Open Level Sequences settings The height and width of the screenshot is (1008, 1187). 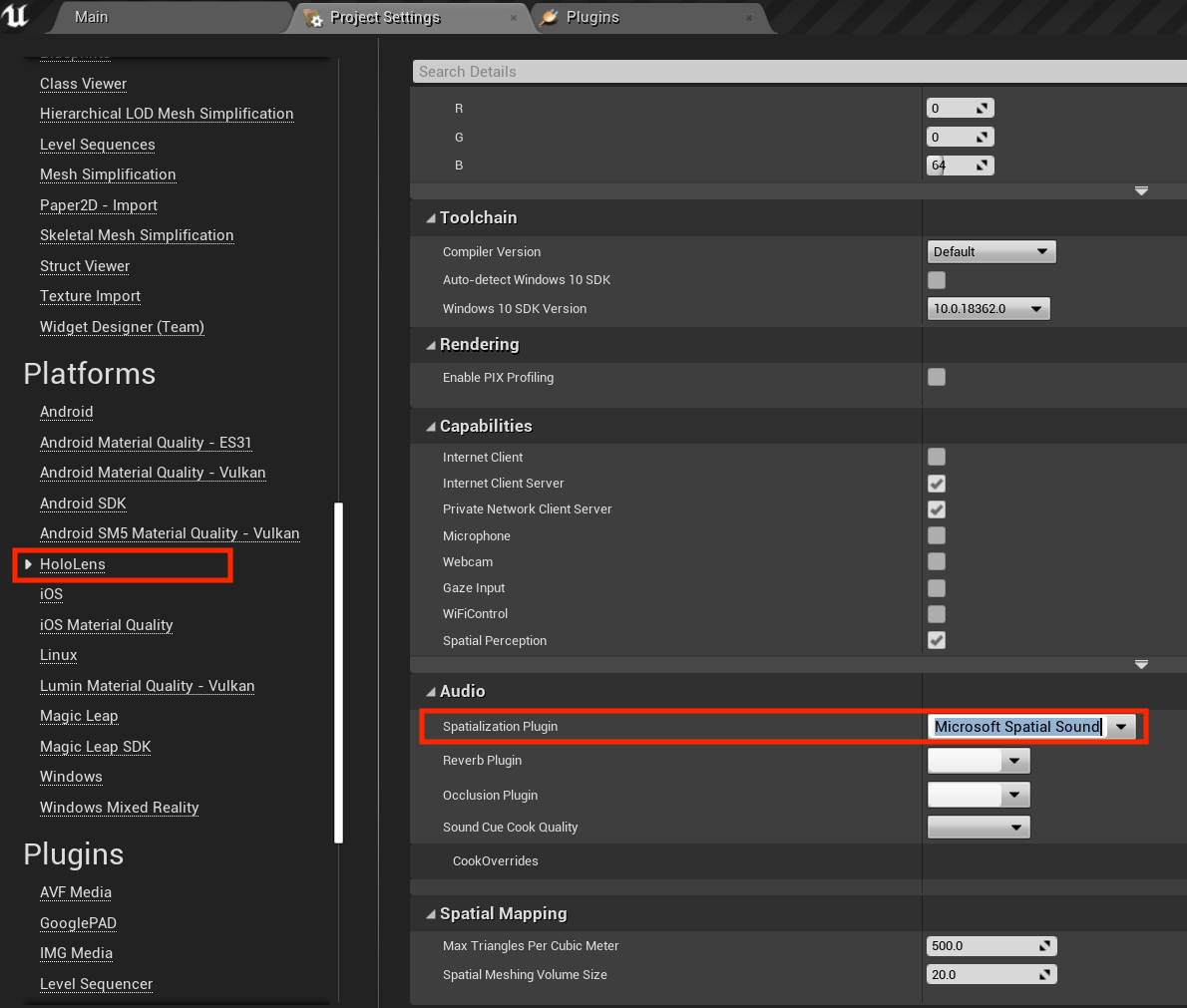pyautogui.click(x=97, y=145)
